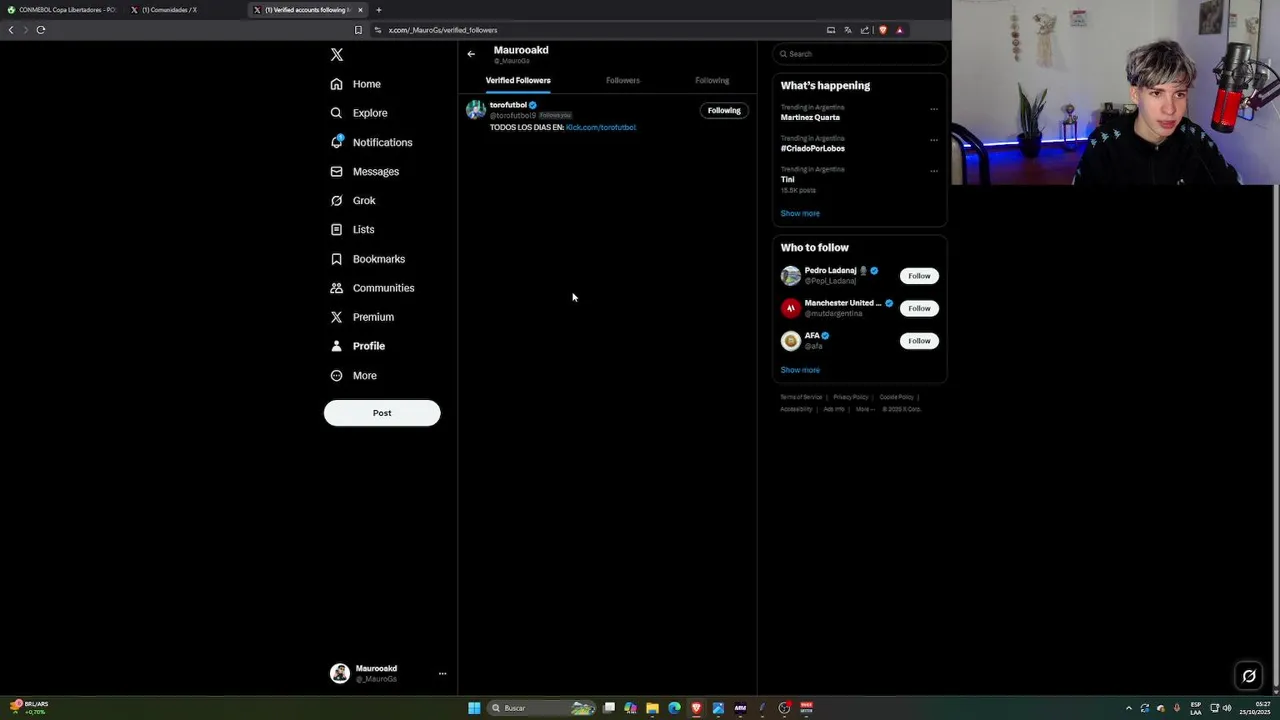Open the Kick.com/torofutbol link
The height and width of the screenshot is (720, 1280).
(601, 127)
